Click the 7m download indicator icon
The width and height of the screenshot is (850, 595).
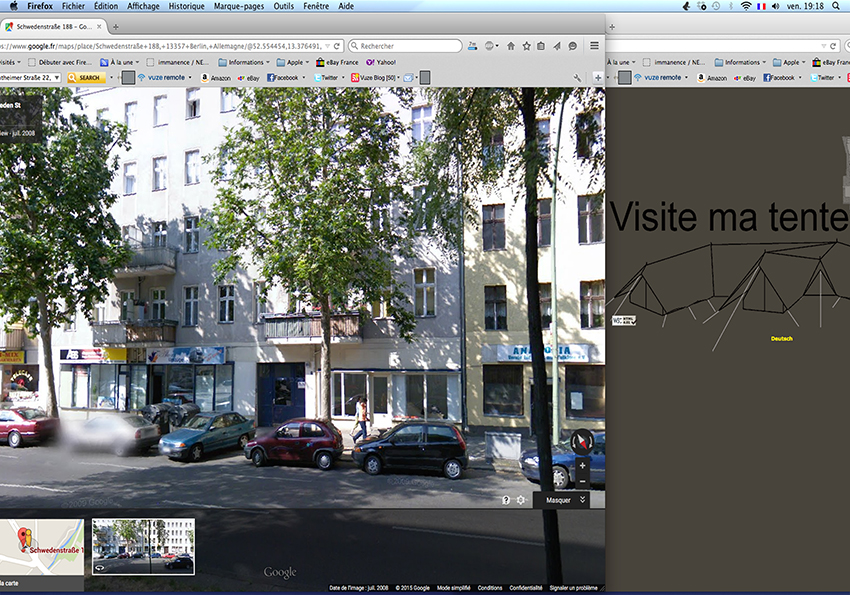(x=473, y=46)
